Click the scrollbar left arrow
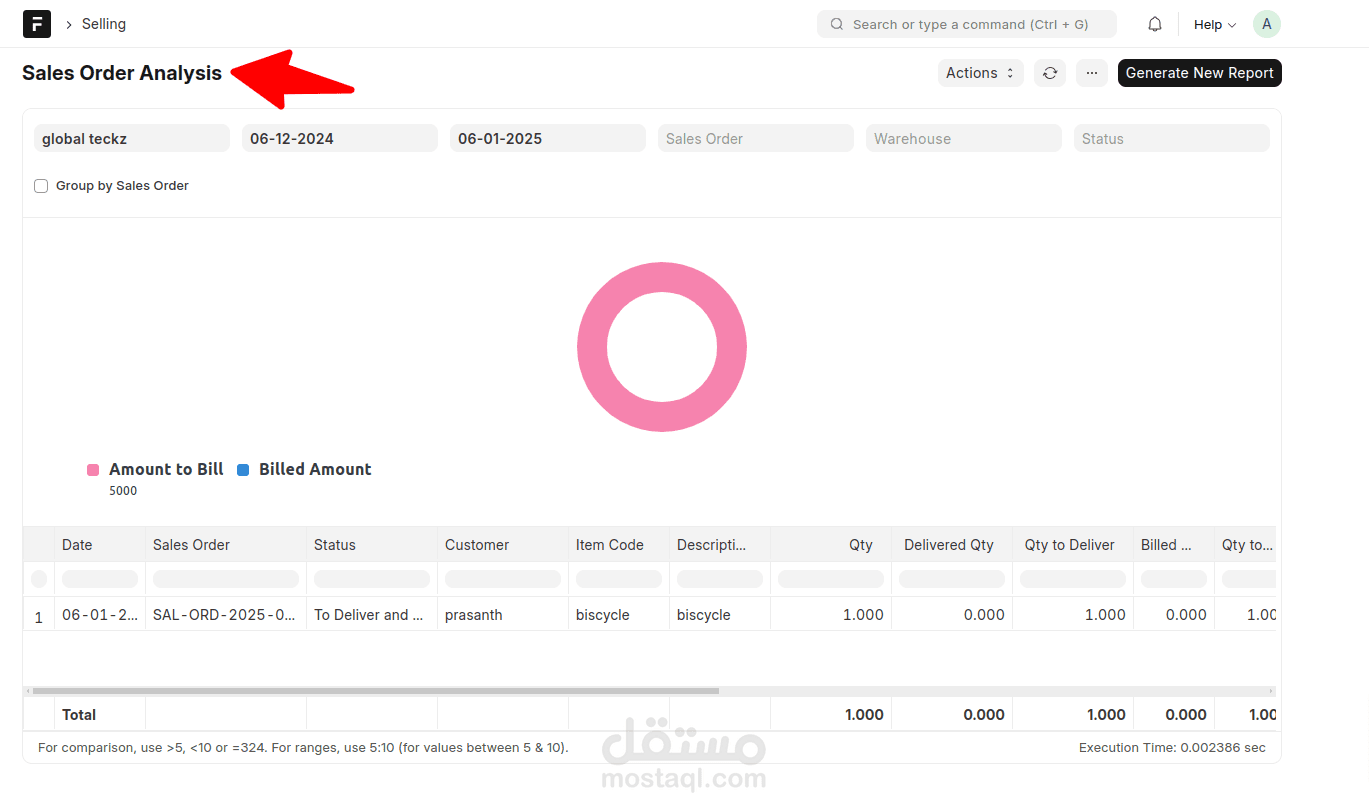This screenshot has height=809, width=1369. (x=27, y=691)
